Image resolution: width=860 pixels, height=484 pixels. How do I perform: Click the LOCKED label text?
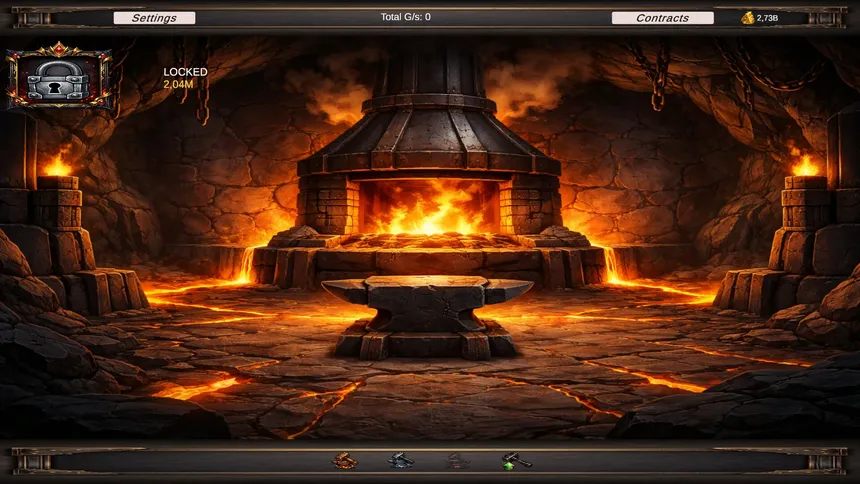coord(185,72)
